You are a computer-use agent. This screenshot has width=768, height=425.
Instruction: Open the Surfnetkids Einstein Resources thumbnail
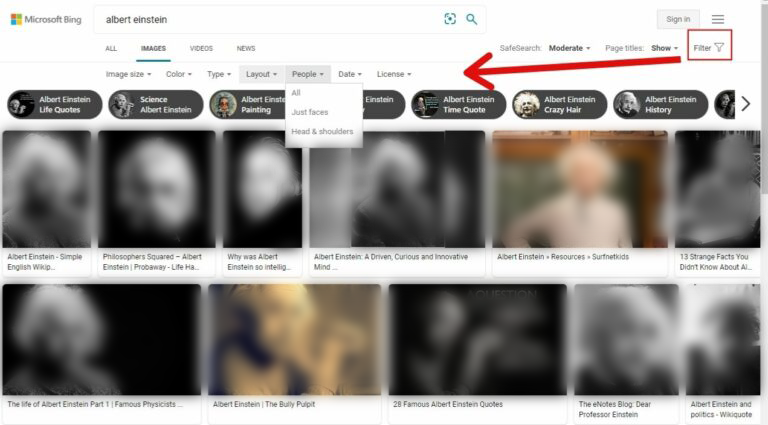coord(580,190)
